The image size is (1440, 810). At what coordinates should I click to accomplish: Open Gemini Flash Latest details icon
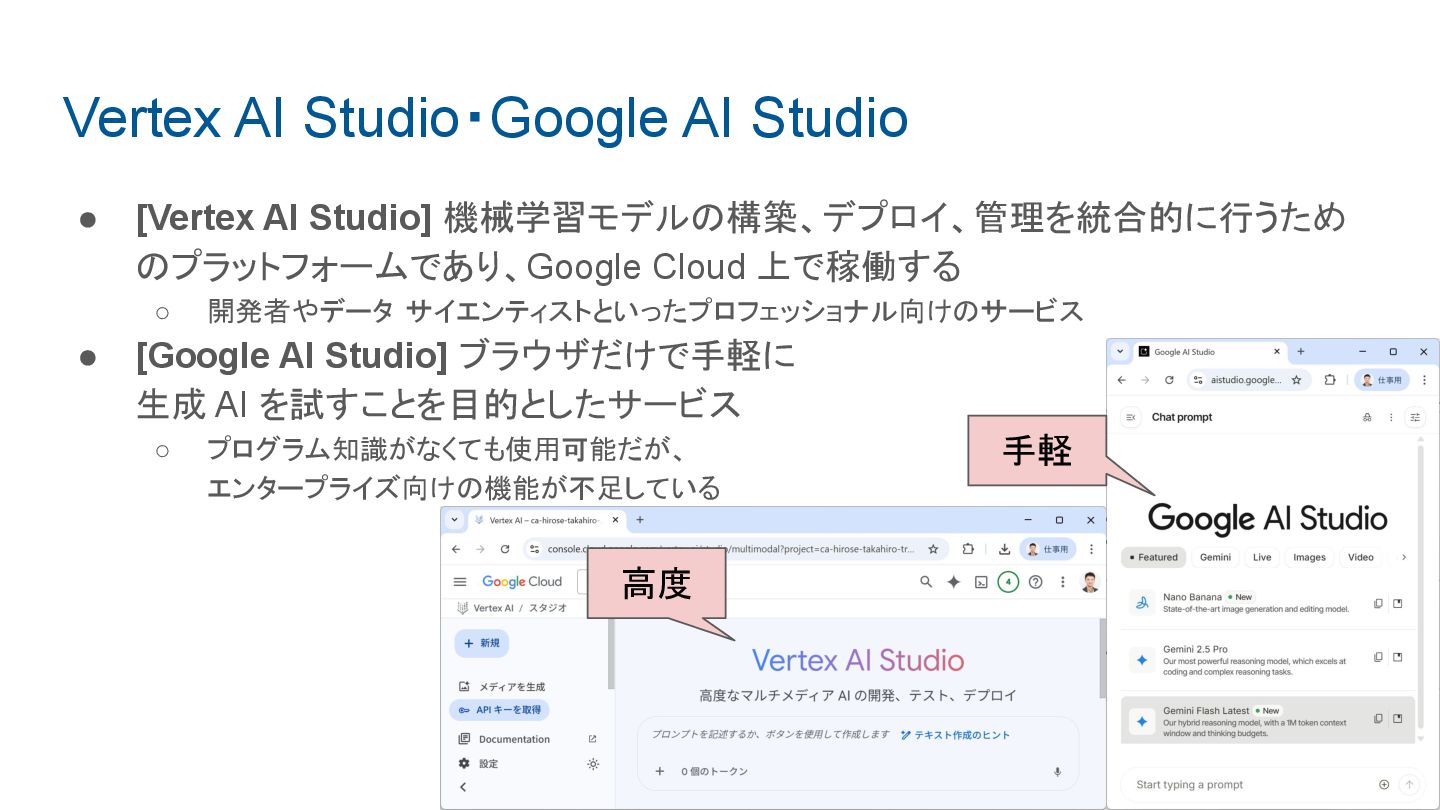point(1398,718)
